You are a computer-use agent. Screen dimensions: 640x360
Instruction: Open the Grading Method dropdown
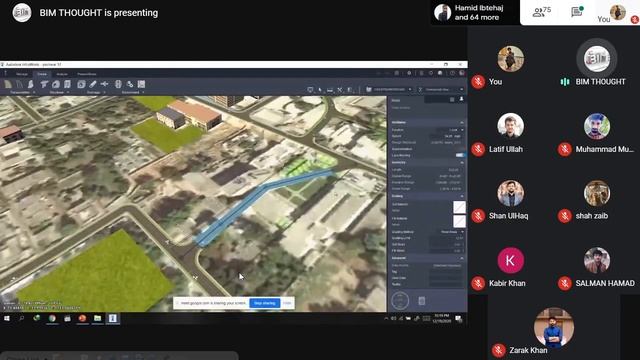click(x=452, y=232)
